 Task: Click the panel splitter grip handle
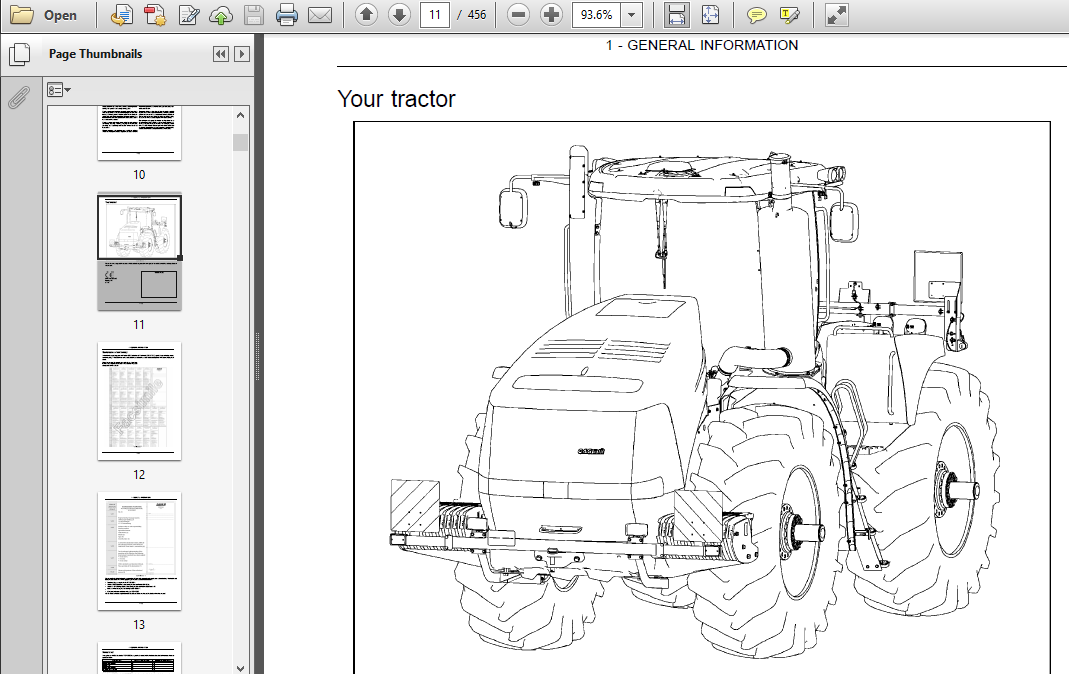(x=258, y=356)
